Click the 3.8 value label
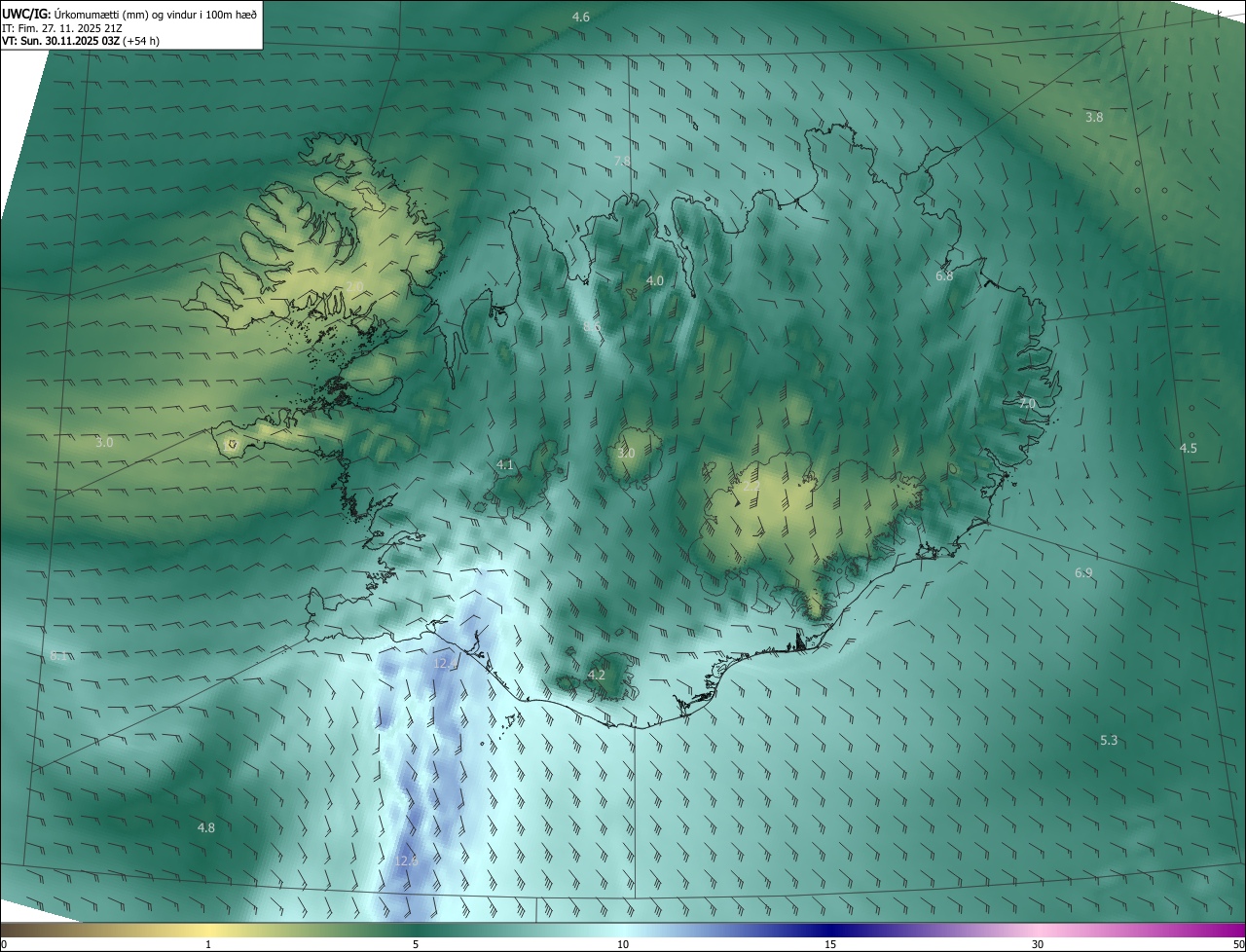This screenshot has width=1246, height=952. [1094, 117]
